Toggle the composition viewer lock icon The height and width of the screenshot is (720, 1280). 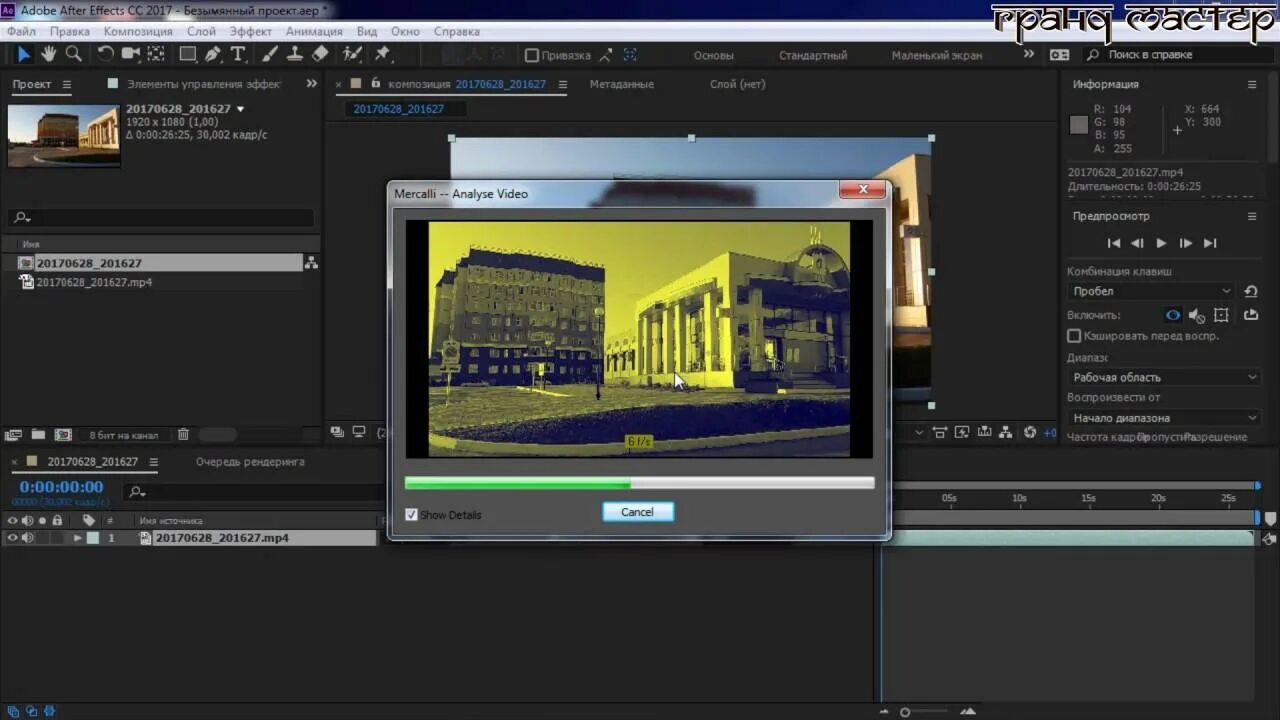(376, 84)
